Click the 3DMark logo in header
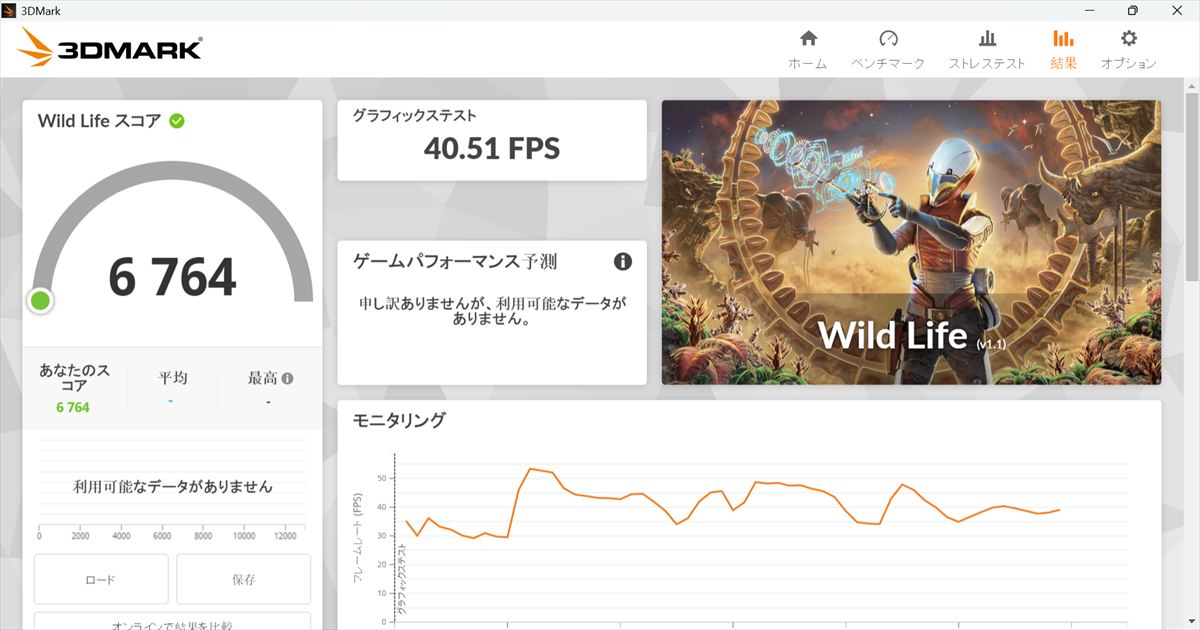1200x630 pixels. [111, 48]
